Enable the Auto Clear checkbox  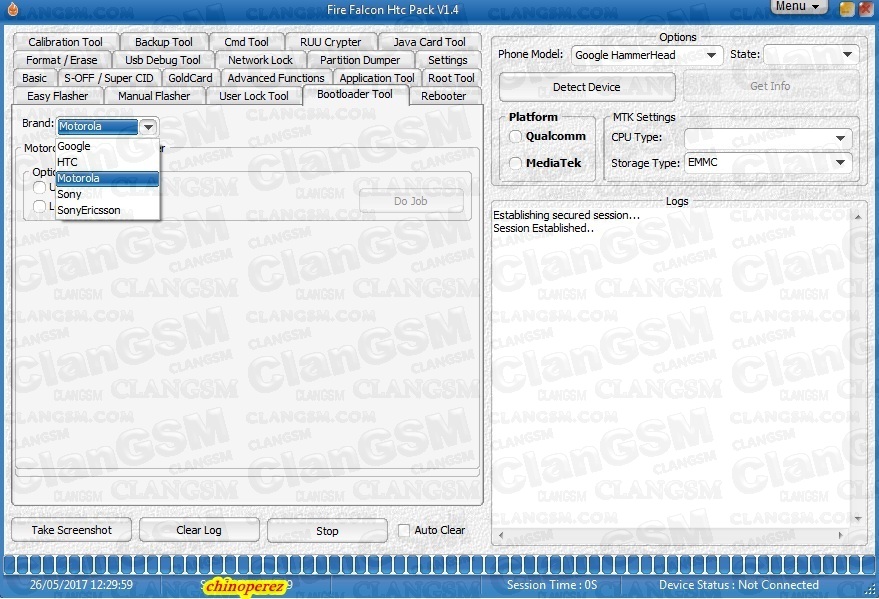click(404, 530)
